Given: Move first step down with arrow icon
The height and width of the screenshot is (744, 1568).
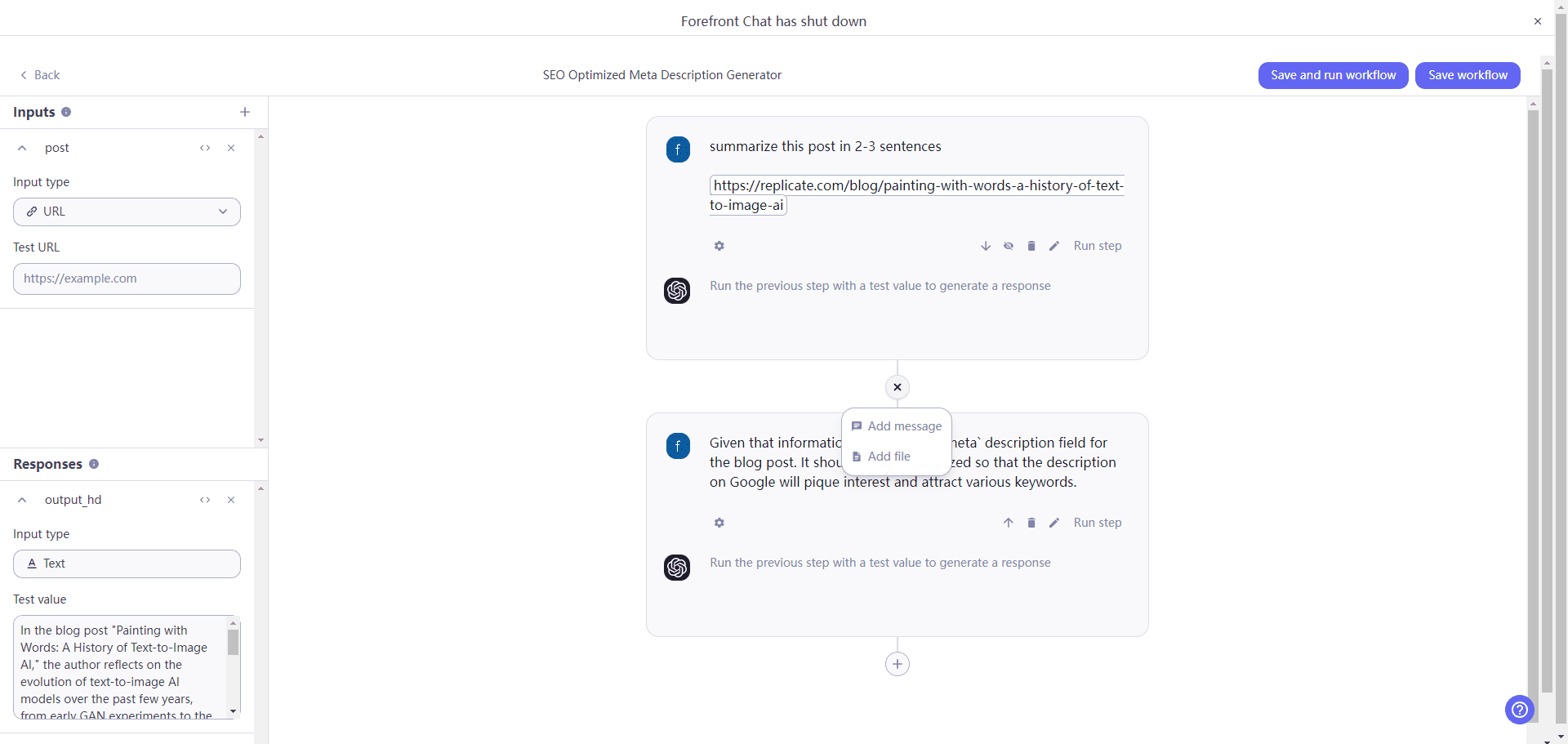Looking at the screenshot, I should tap(986, 246).
